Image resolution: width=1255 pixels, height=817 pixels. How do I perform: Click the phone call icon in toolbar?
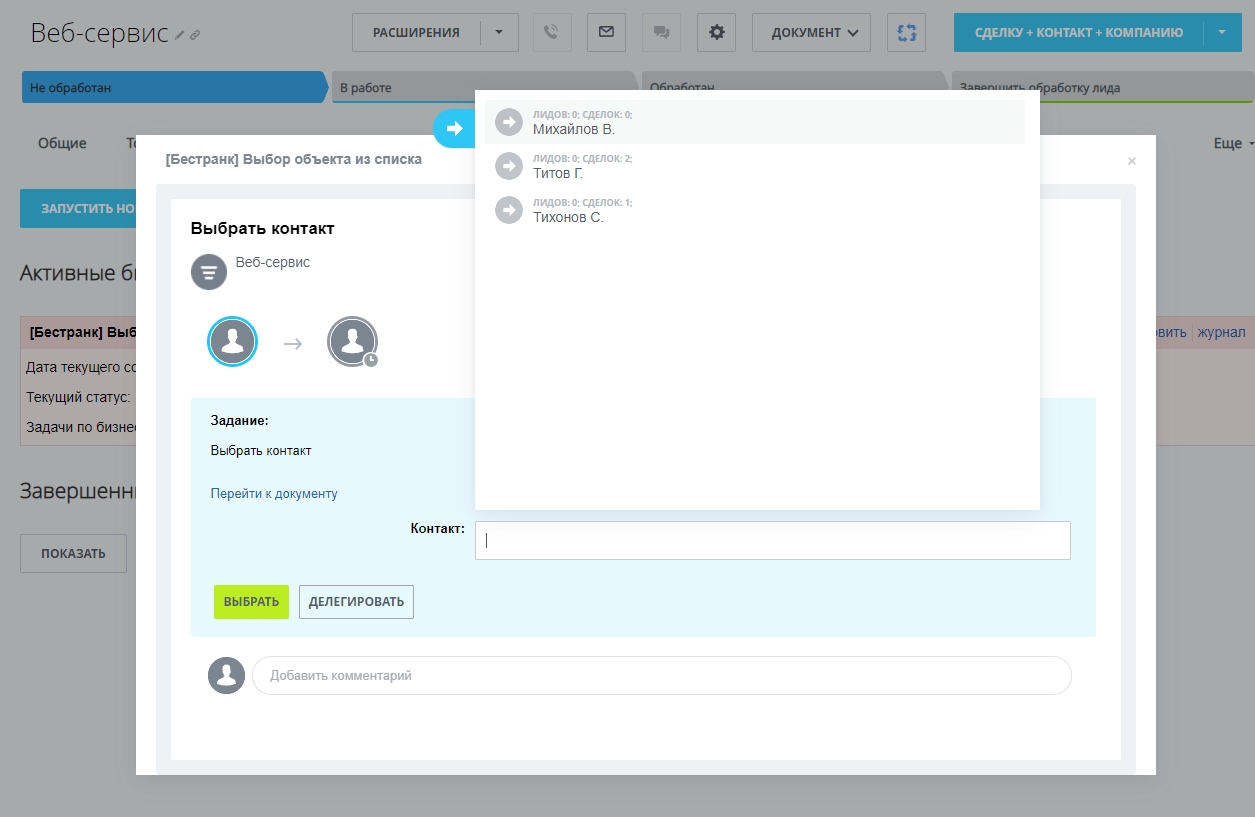click(552, 32)
